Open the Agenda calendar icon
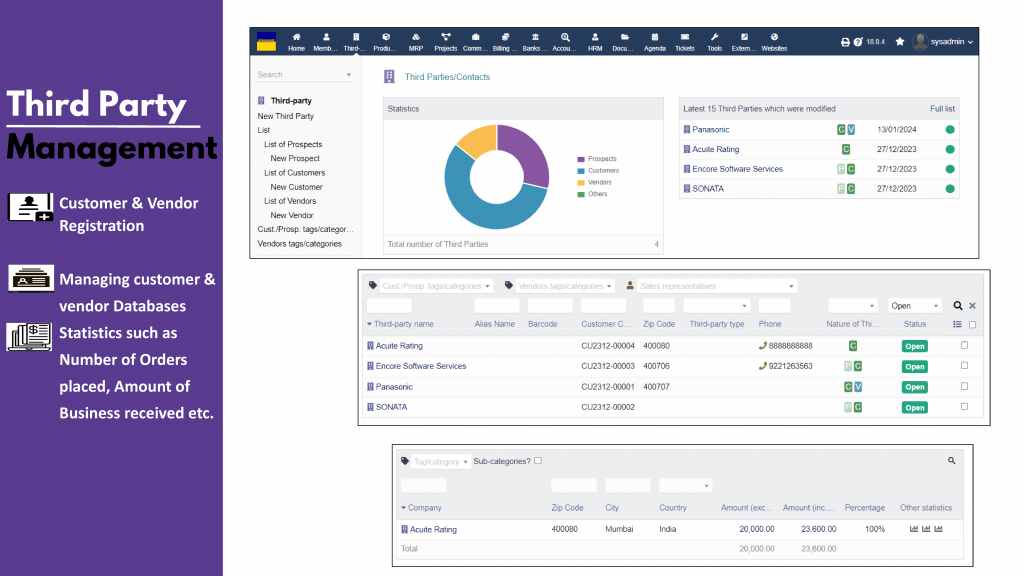This screenshot has height=576, width=1024. (654, 38)
